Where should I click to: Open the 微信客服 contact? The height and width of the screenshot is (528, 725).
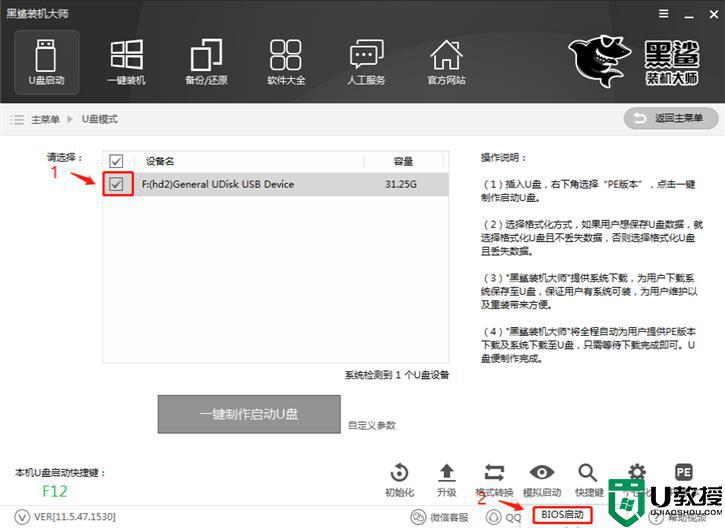(x=440, y=517)
